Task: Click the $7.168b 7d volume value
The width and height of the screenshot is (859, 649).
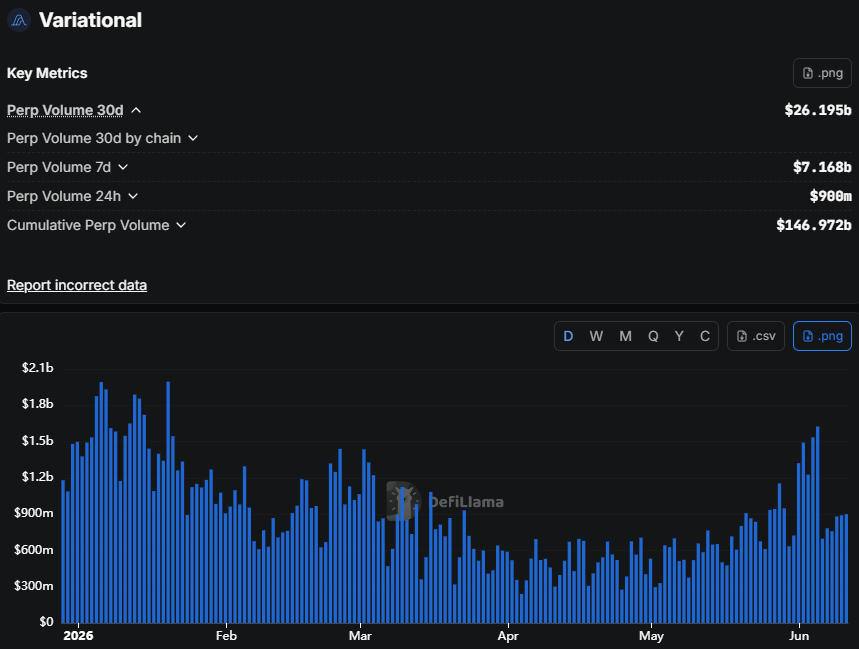Action: click(x=822, y=167)
